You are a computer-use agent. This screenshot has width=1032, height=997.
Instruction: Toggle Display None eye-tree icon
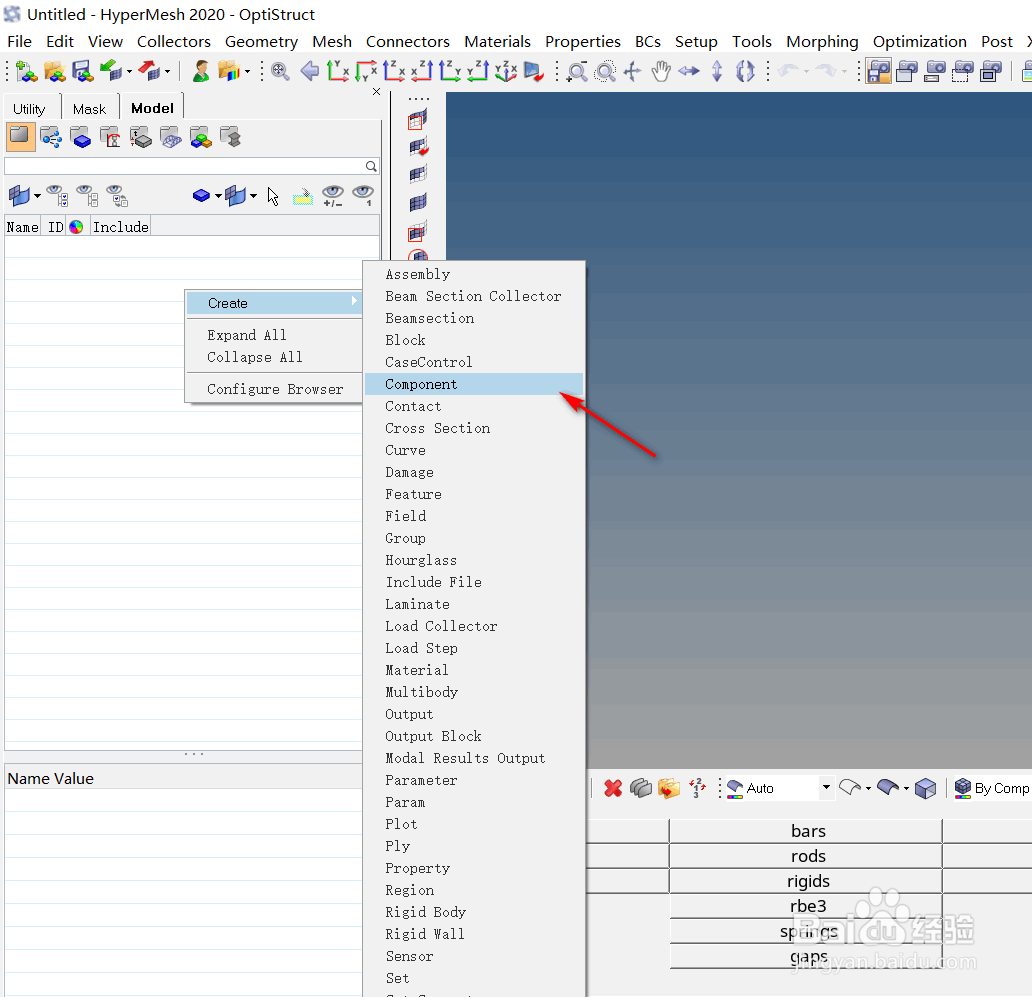click(88, 195)
